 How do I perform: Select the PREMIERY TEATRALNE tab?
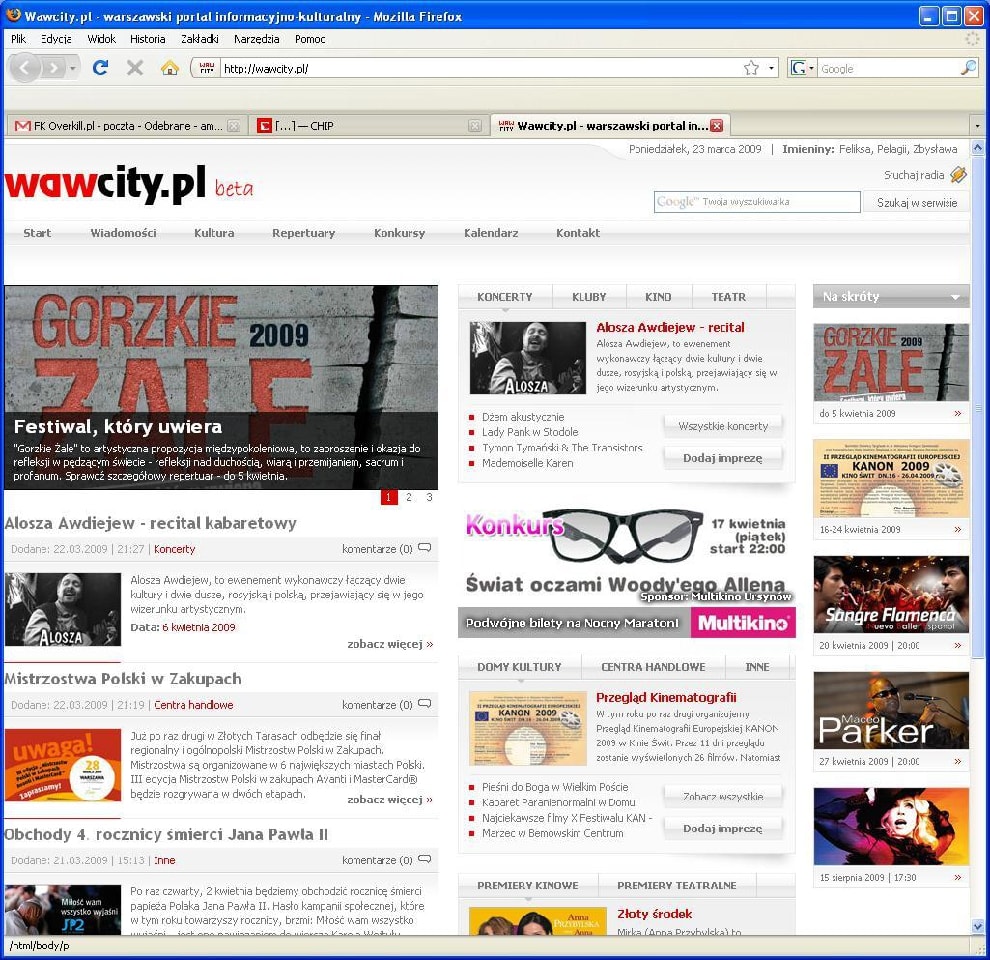pyautogui.click(x=677, y=885)
